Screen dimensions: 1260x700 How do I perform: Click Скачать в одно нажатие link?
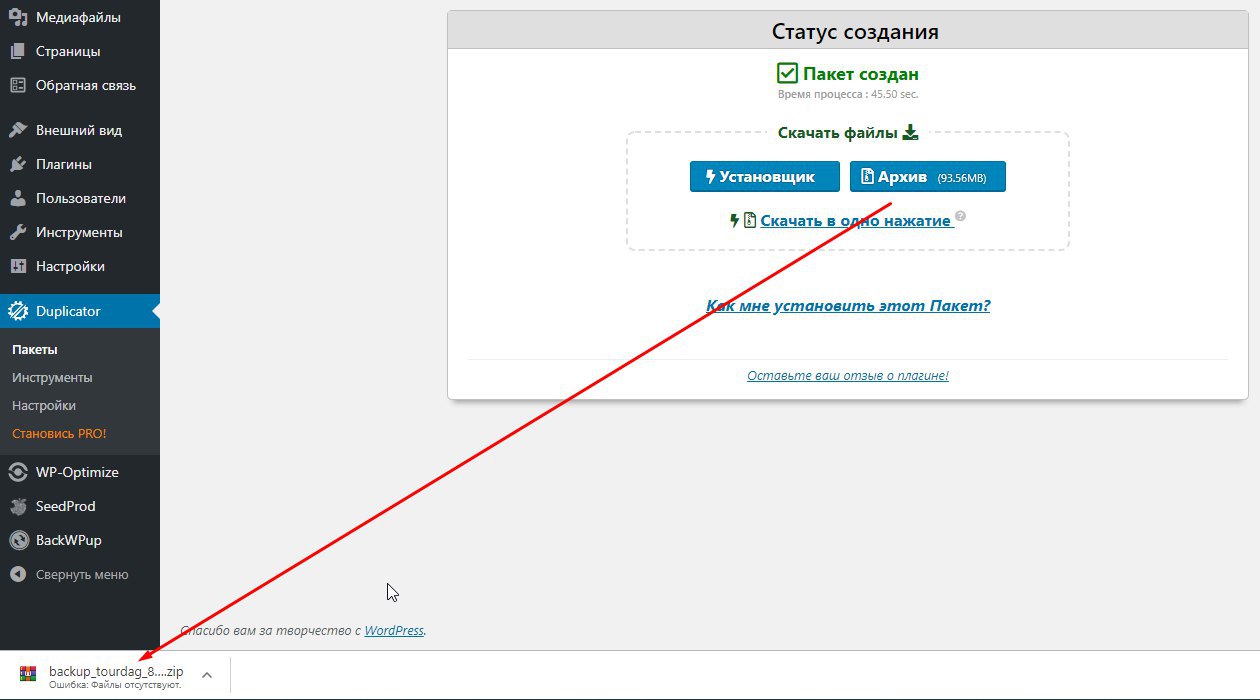[x=857, y=220]
